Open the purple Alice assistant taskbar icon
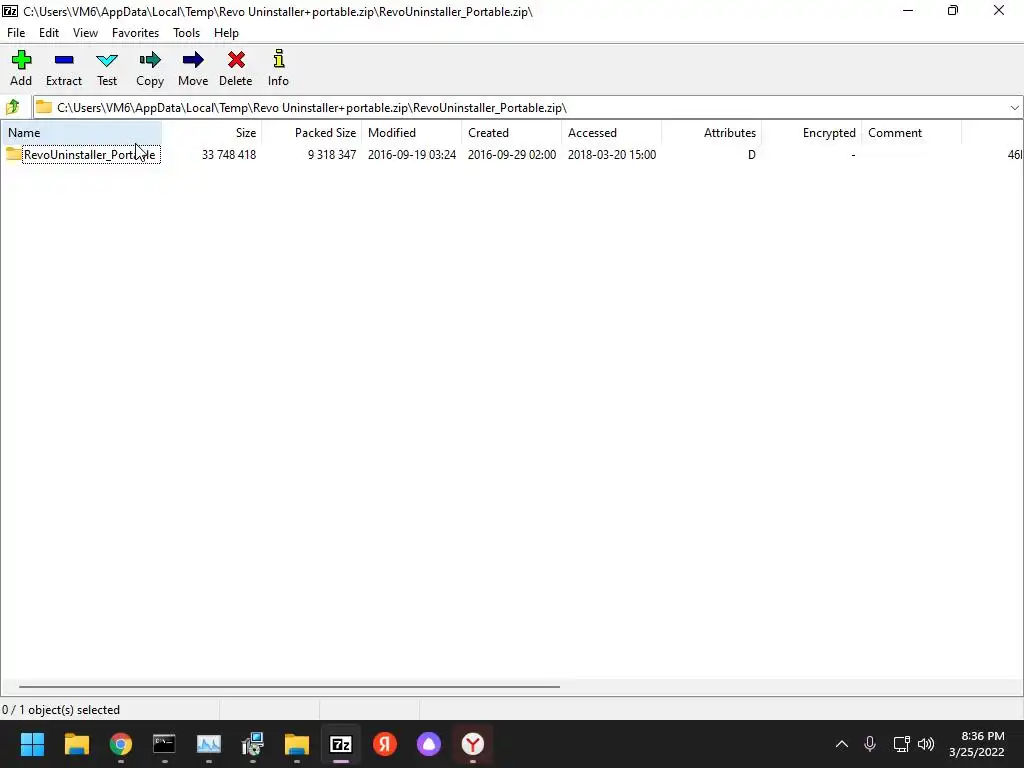 (x=429, y=744)
